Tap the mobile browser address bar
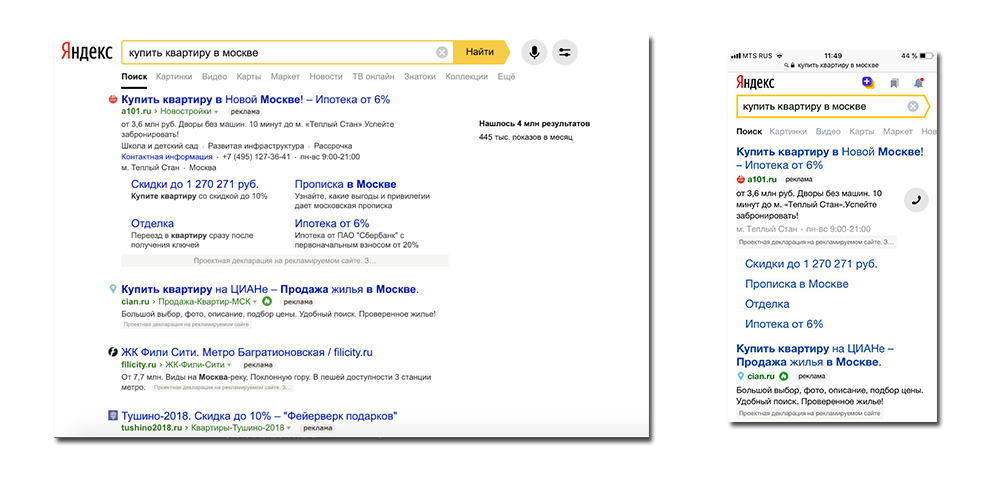Screen dimensions: 1000x479 pos(833,65)
